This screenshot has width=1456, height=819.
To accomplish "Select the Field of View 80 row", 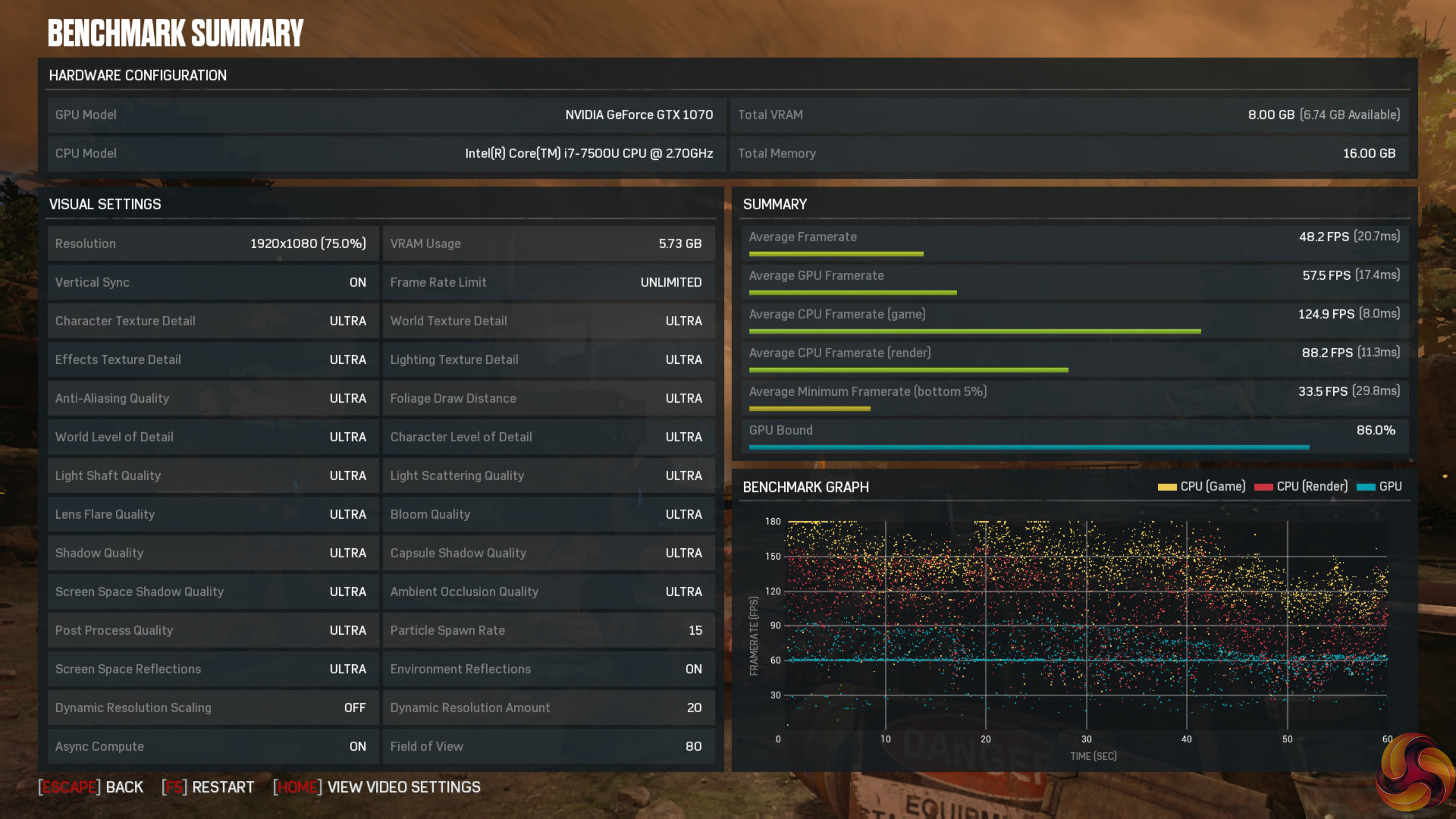I will click(548, 747).
